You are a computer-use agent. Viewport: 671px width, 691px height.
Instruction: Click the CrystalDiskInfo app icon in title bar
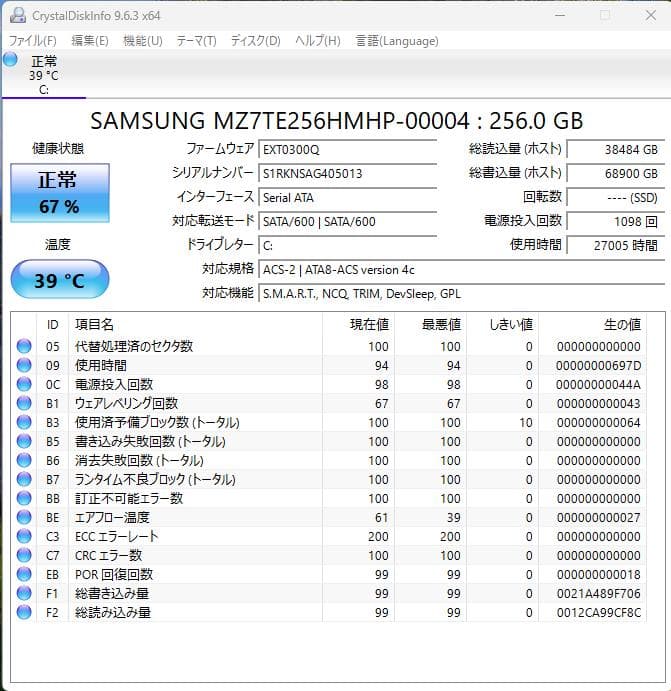tap(18, 15)
